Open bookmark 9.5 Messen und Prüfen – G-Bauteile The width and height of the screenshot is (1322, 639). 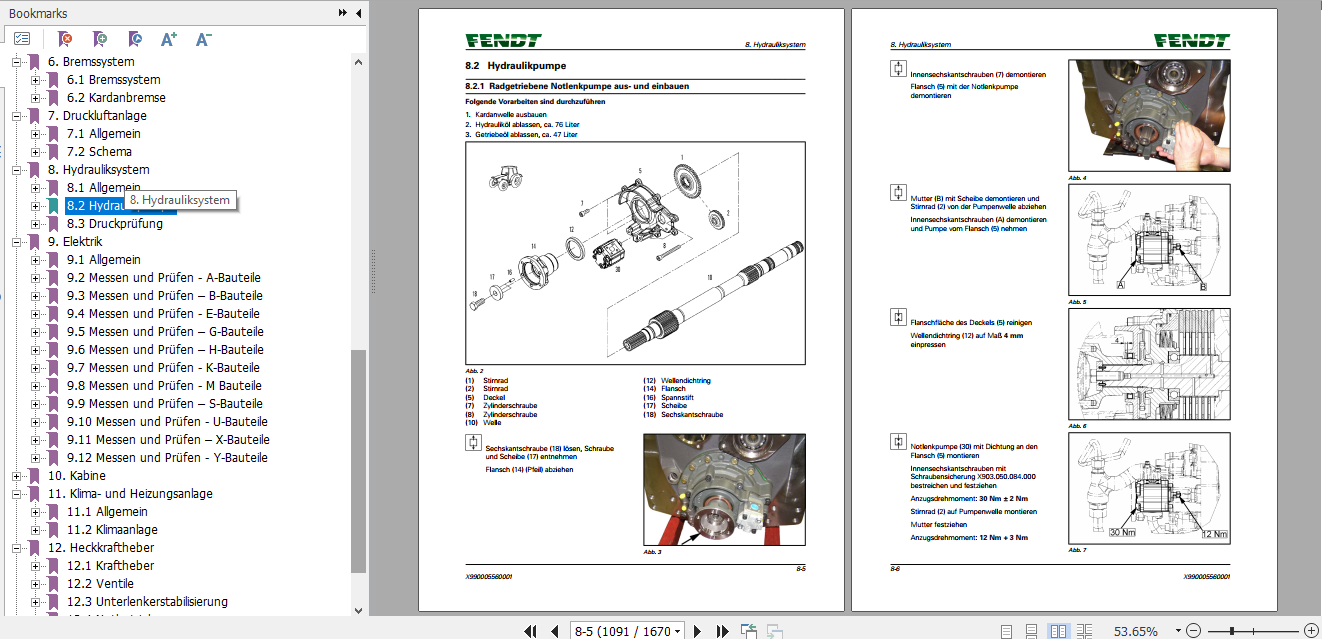(x=165, y=332)
